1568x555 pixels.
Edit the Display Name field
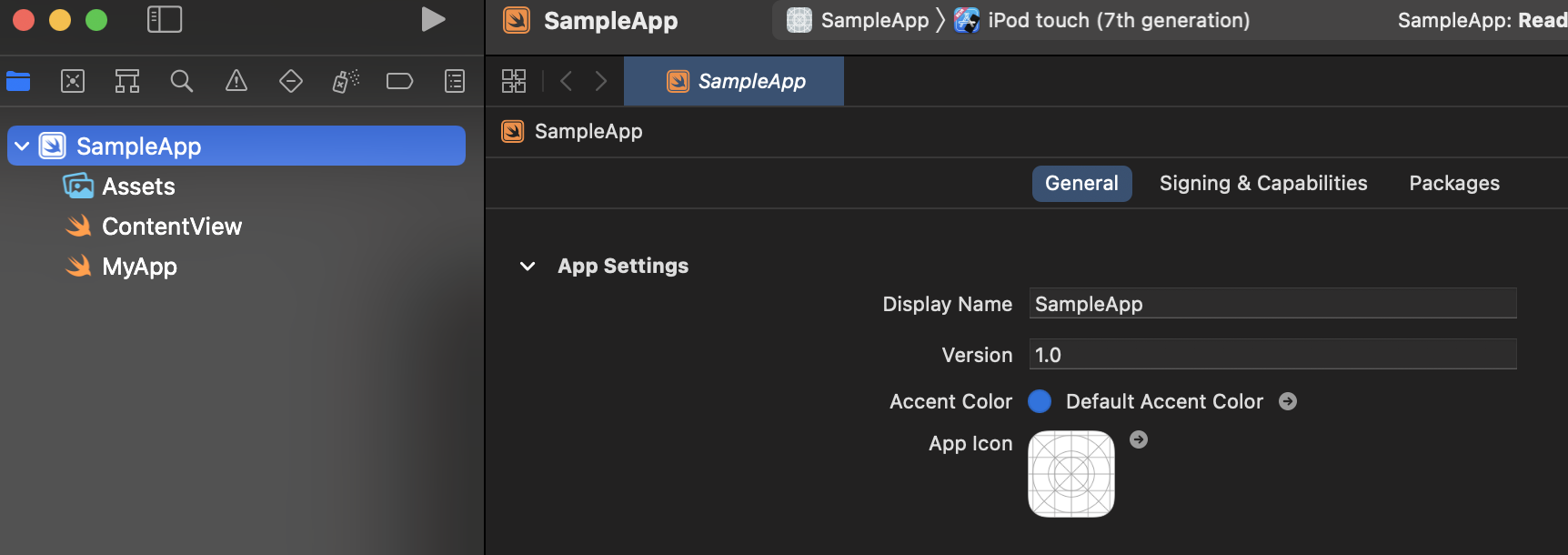1272,304
